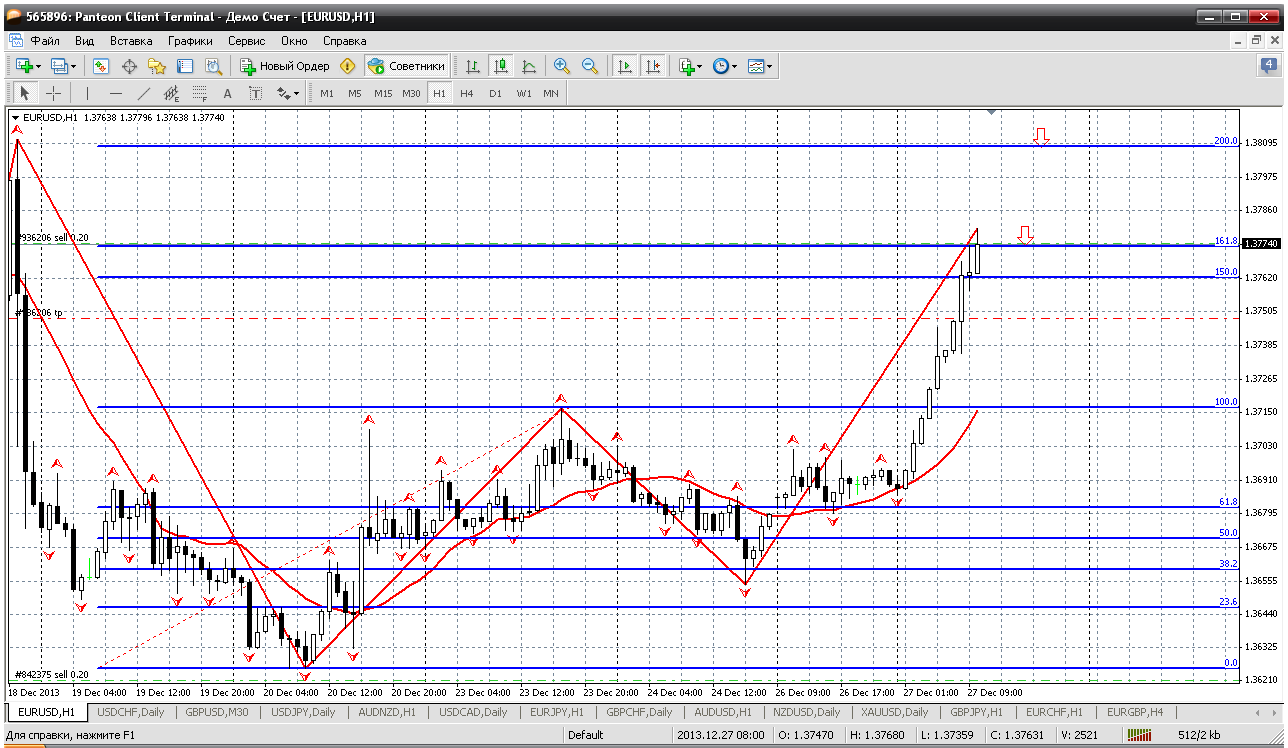Open the Market Watch window icon

click(101, 66)
